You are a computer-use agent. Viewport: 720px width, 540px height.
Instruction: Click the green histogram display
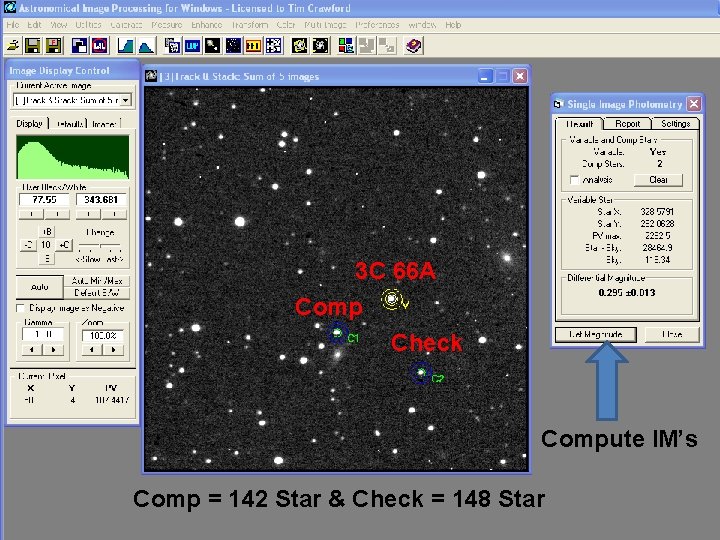73,157
